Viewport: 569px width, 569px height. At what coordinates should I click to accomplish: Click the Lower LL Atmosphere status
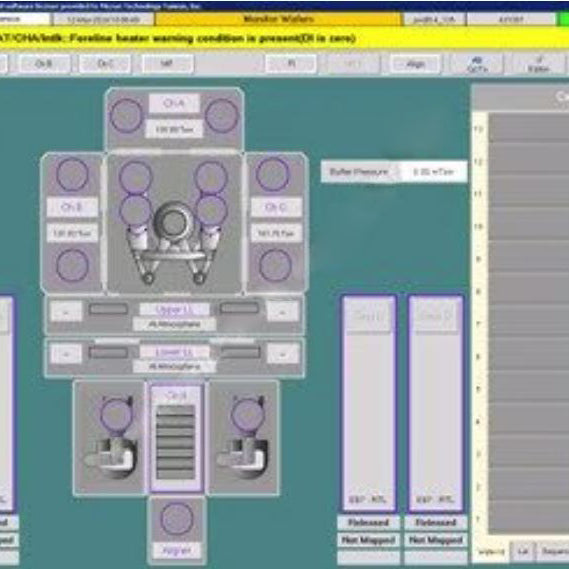point(174,367)
